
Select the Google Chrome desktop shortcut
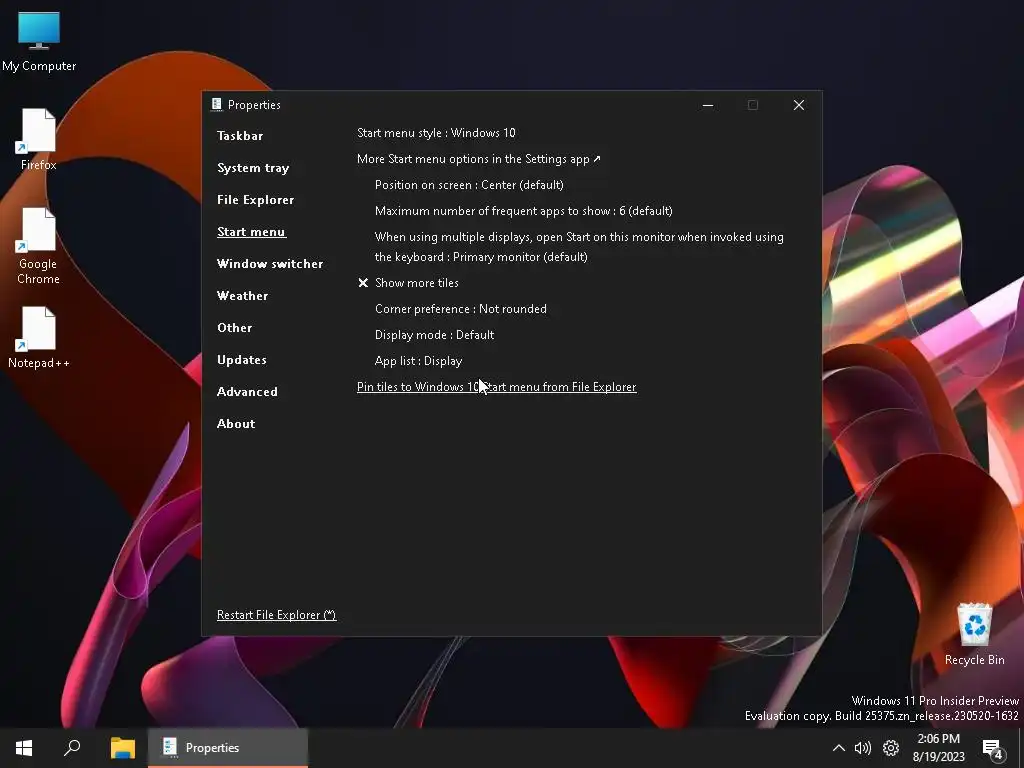coord(39,246)
